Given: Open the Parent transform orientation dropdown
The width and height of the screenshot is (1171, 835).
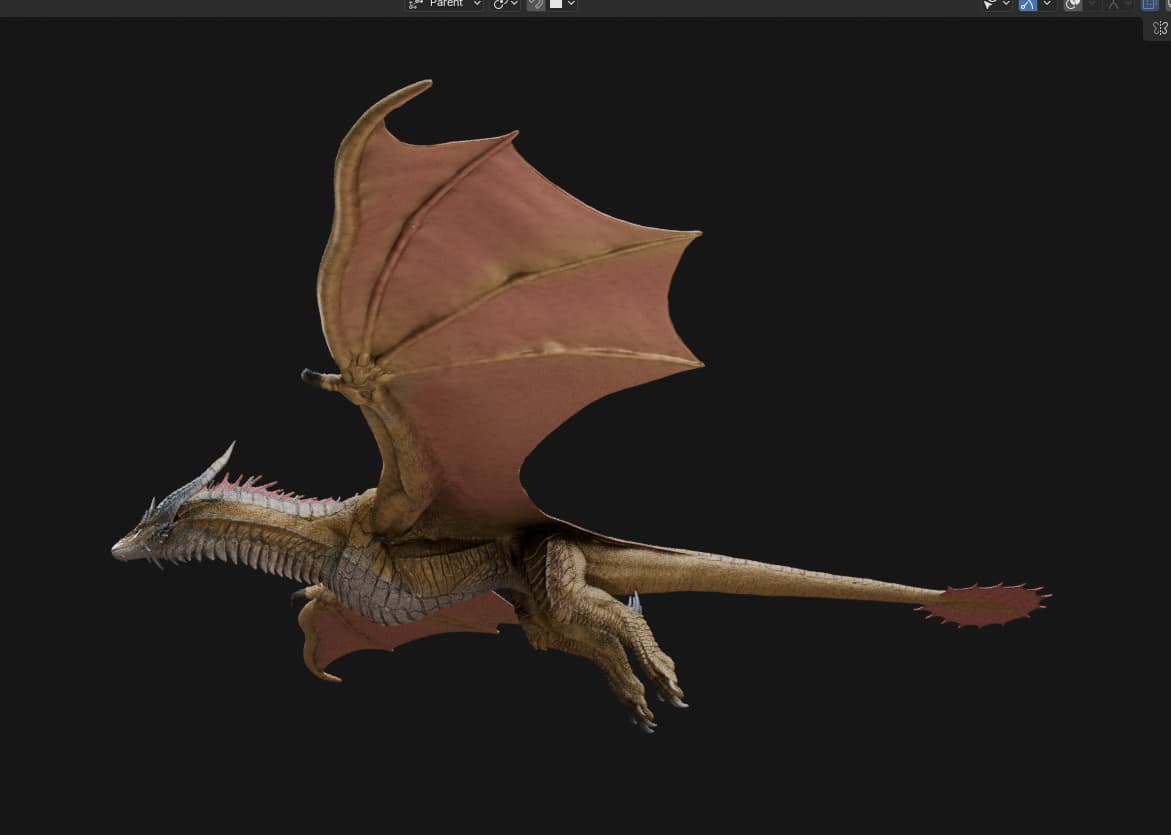Looking at the screenshot, I should [445, 4].
